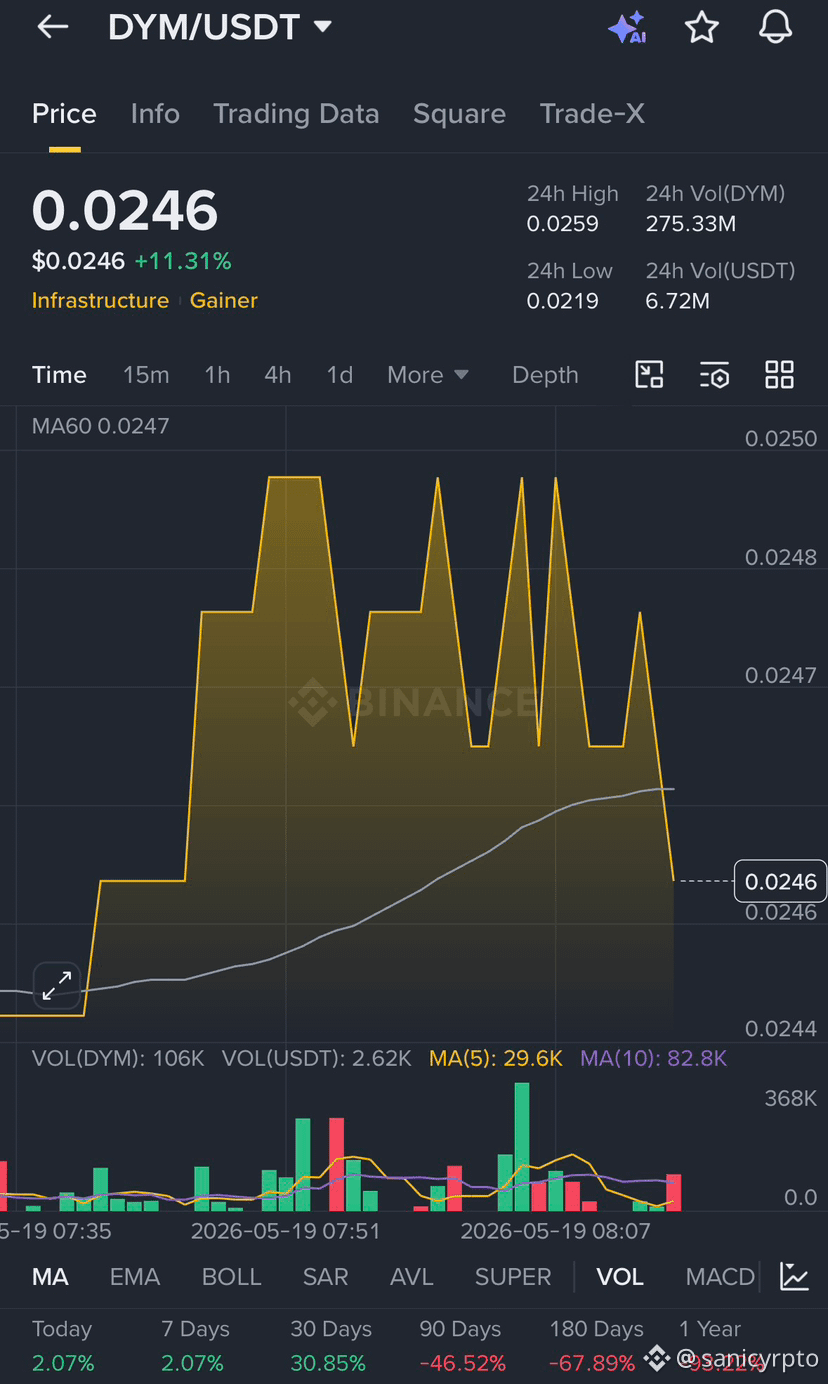Add DYM/USDT to favorites with star
The height and width of the screenshot is (1384, 828).
pyautogui.click(x=702, y=27)
